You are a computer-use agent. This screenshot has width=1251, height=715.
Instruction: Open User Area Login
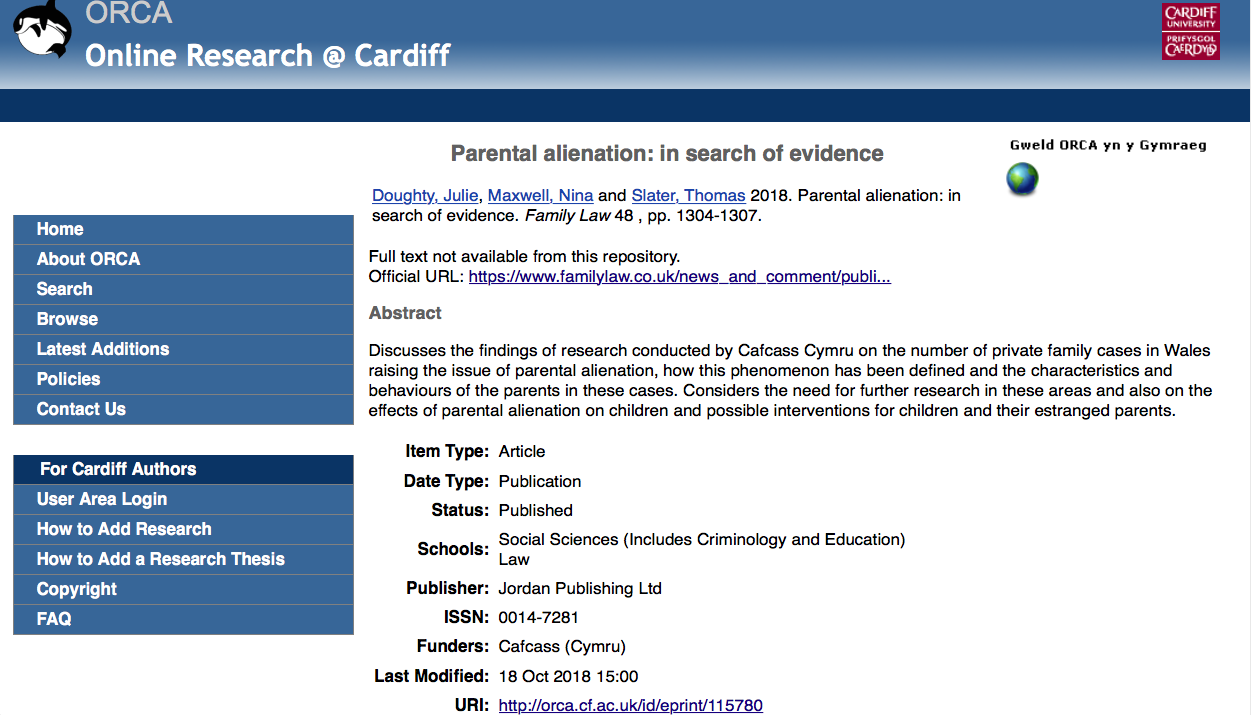(x=102, y=499)
